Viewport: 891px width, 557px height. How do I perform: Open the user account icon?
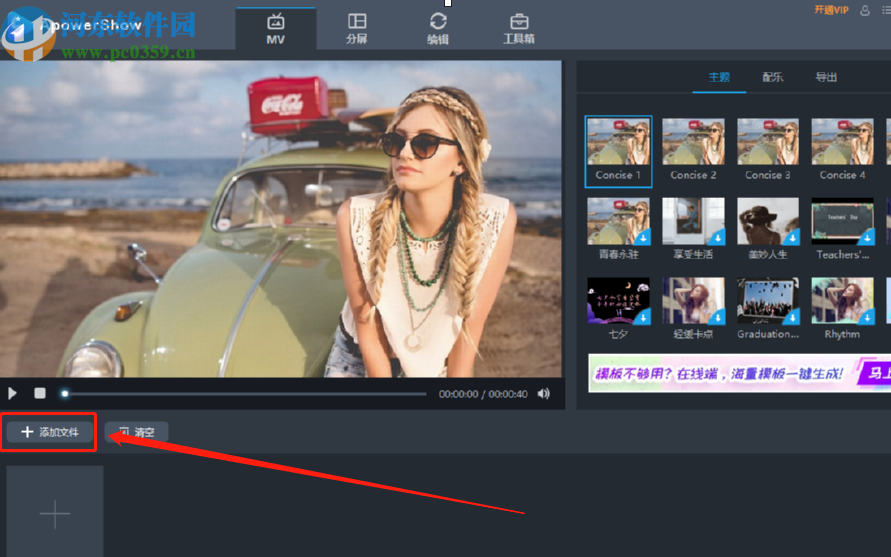(864, 10)
